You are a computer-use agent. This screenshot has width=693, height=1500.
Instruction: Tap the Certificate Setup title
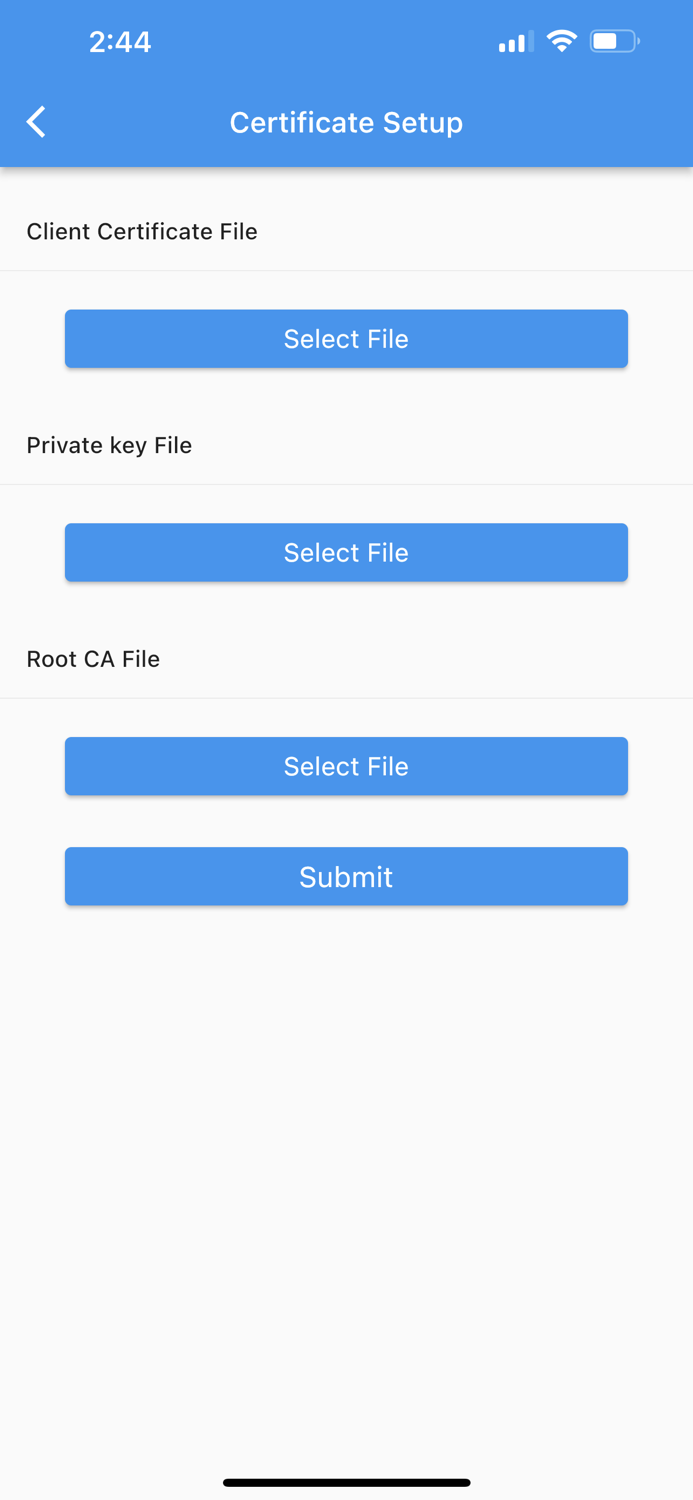click(346, 122)
